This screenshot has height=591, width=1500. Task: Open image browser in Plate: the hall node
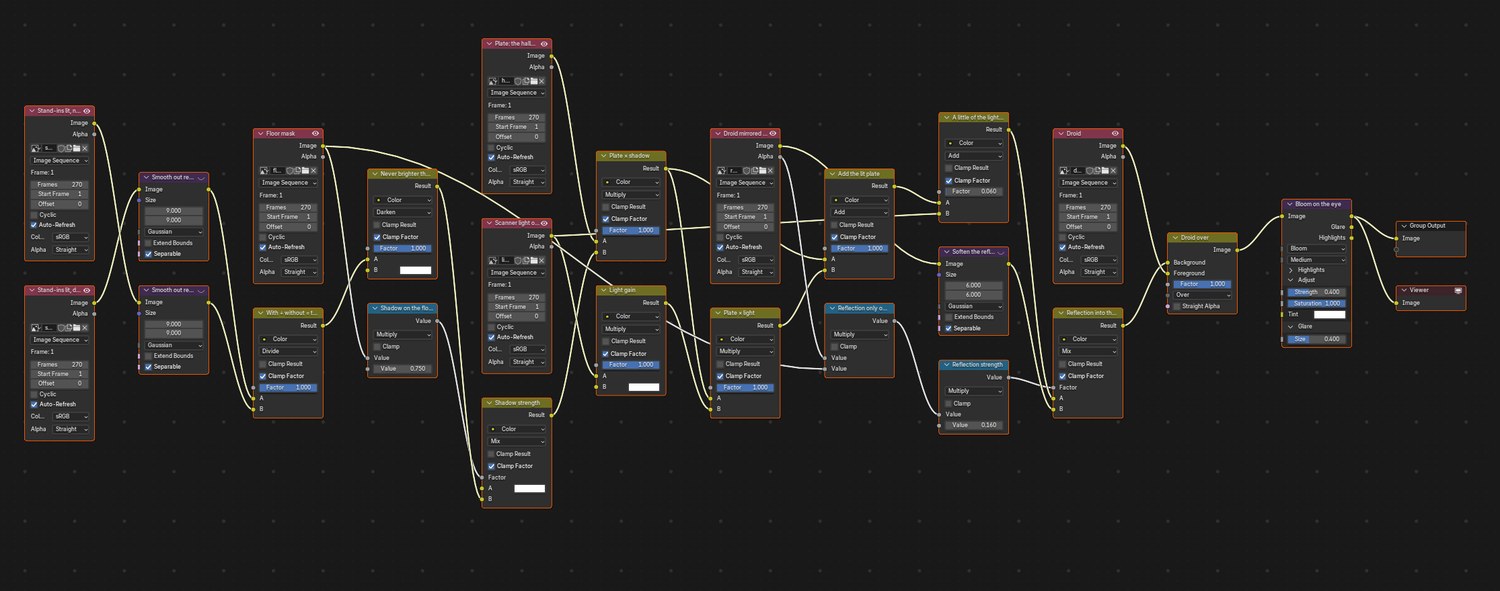(x=493, y=80)
